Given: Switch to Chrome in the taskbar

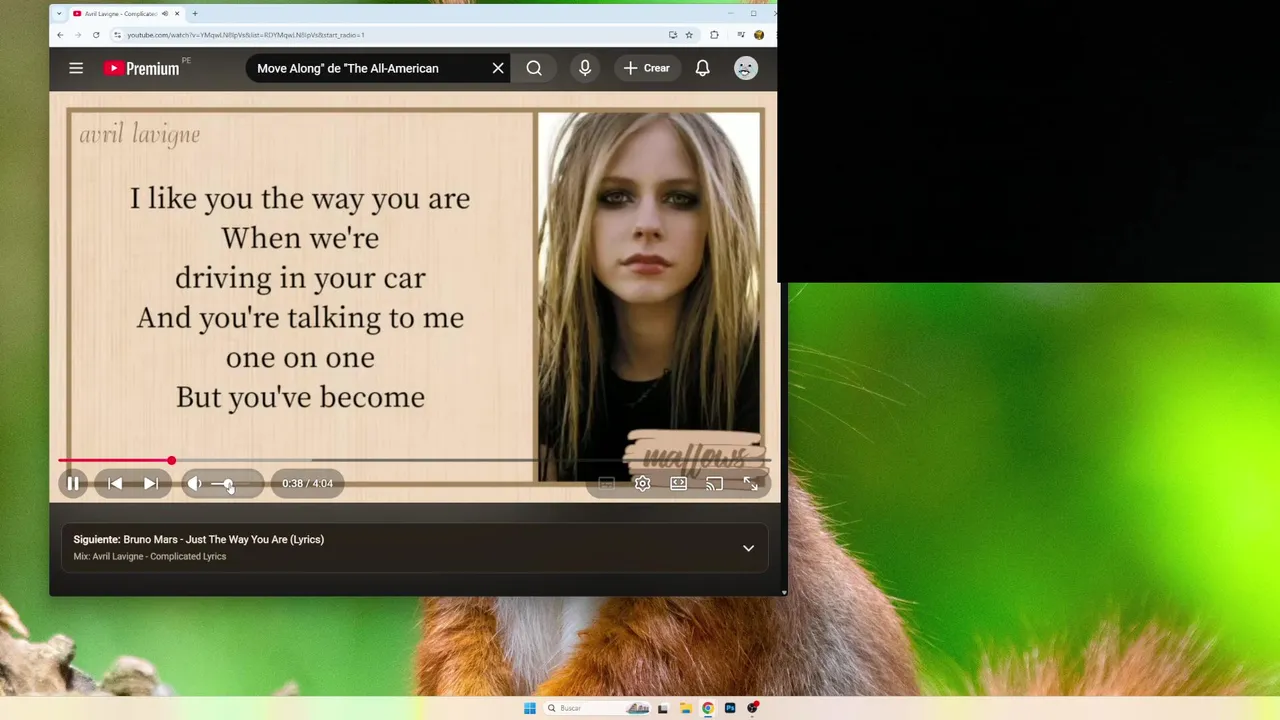Looking at the screenshot, I should click(708, 708).
